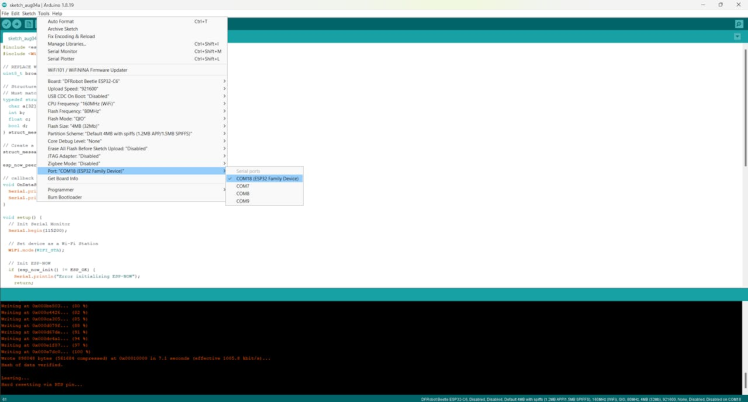Viewport: 748px width, 402px height.
Task: Select Burn Bootloader
Action: (x=132, y=197)
